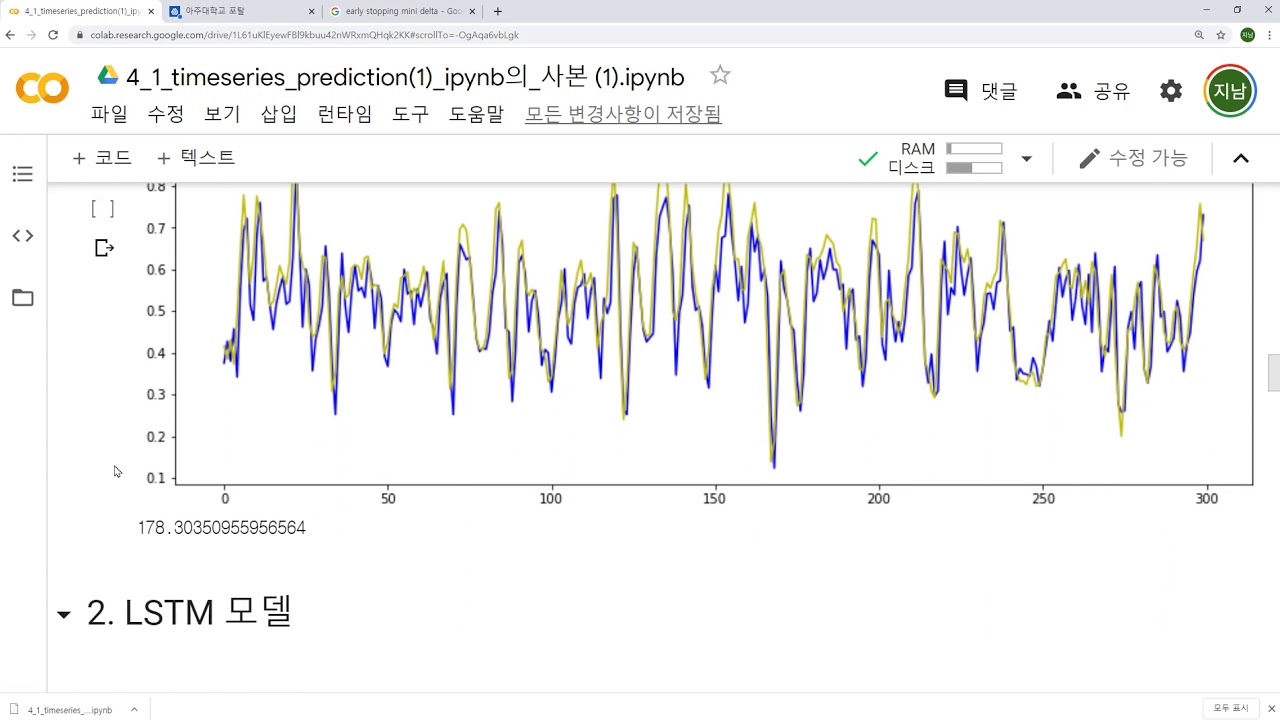Open the 도움말 menu
Viewport: 1280px width, 720px height.
[x=476, y=114]
